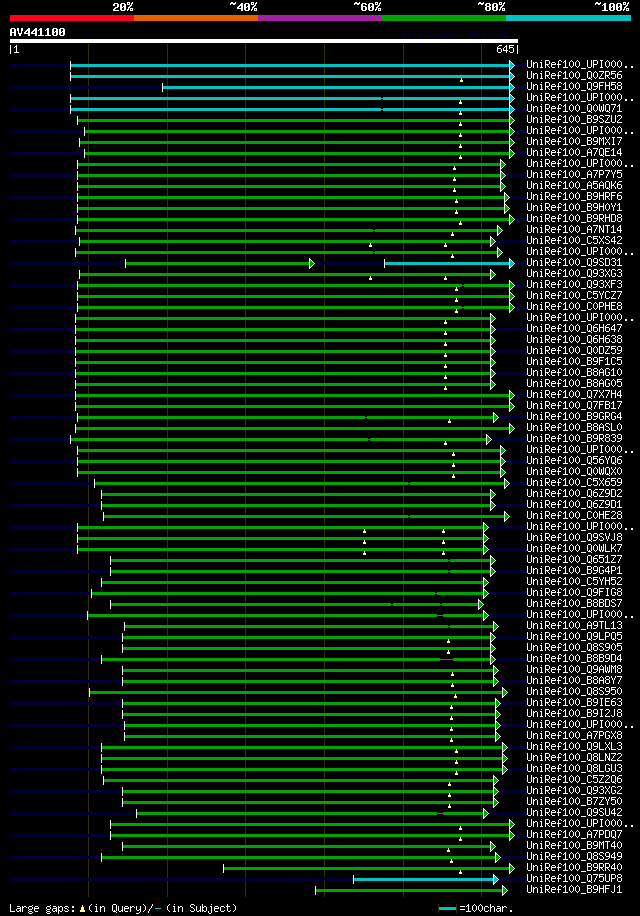The height and width of the screenshot is (916, 640).
Task: Open the UniRef100_Q9FH58 hit label
Action: point(574,86)
